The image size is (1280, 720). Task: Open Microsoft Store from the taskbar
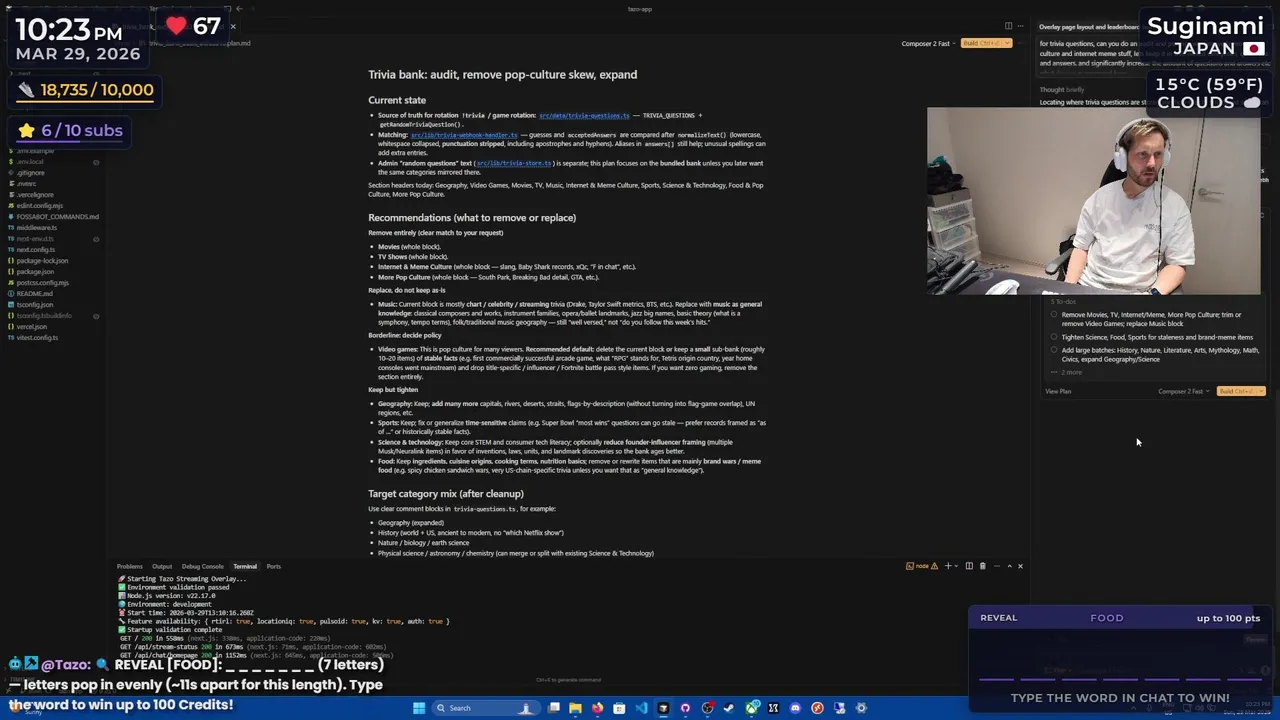[619, 708]
